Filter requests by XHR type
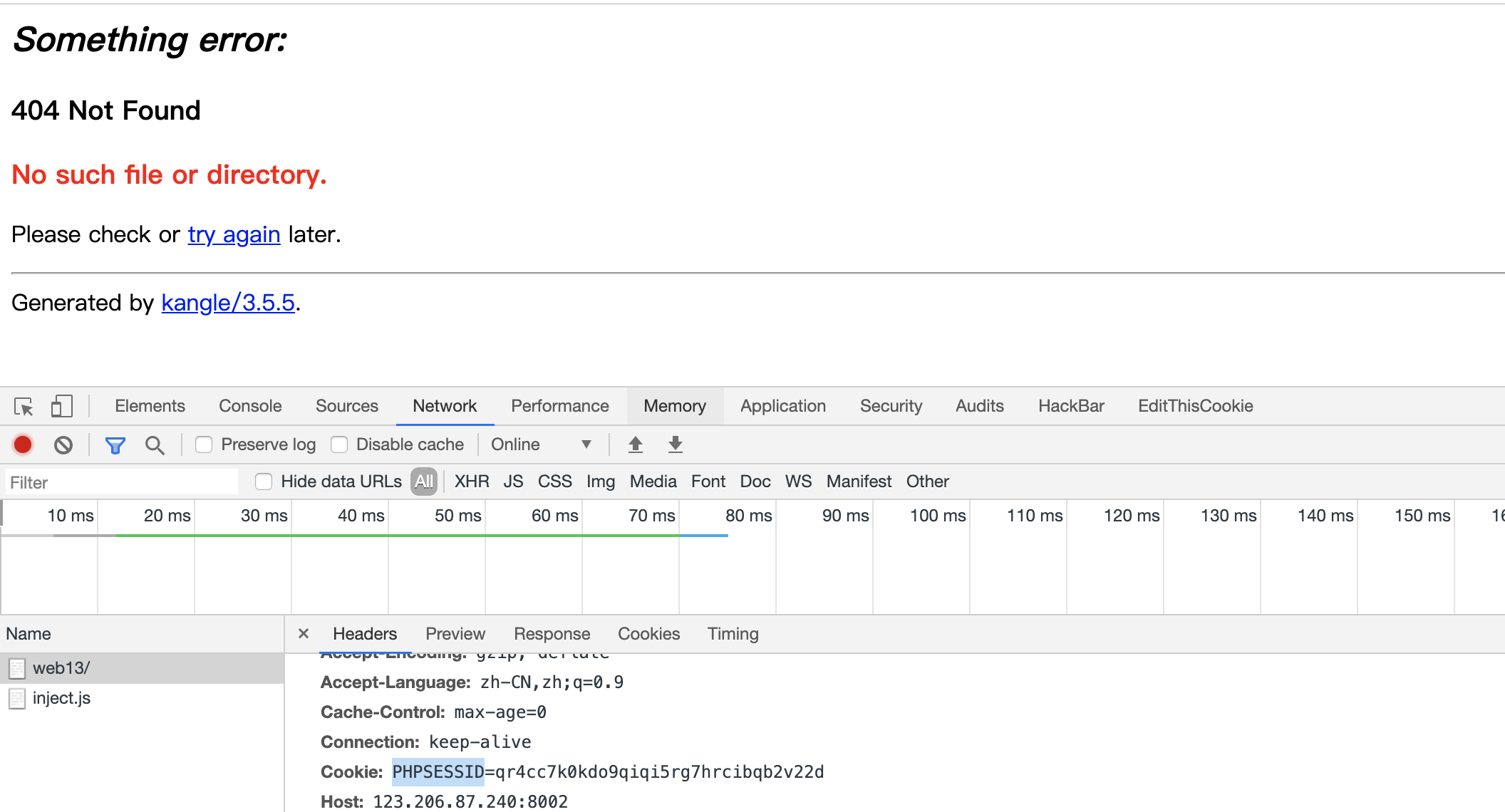Image resolution: width=1505 pixels, height=812 pixels. click(472, 482)
